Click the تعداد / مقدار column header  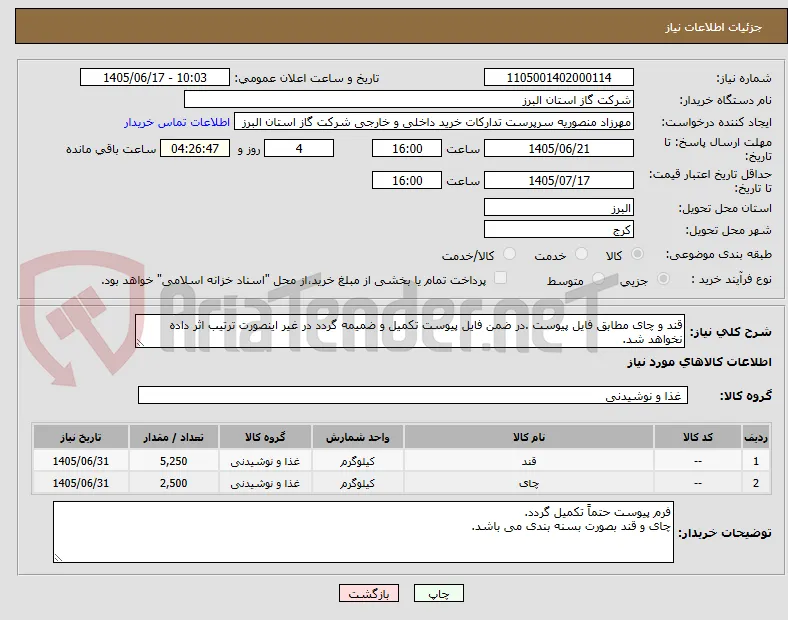(174, 437)
